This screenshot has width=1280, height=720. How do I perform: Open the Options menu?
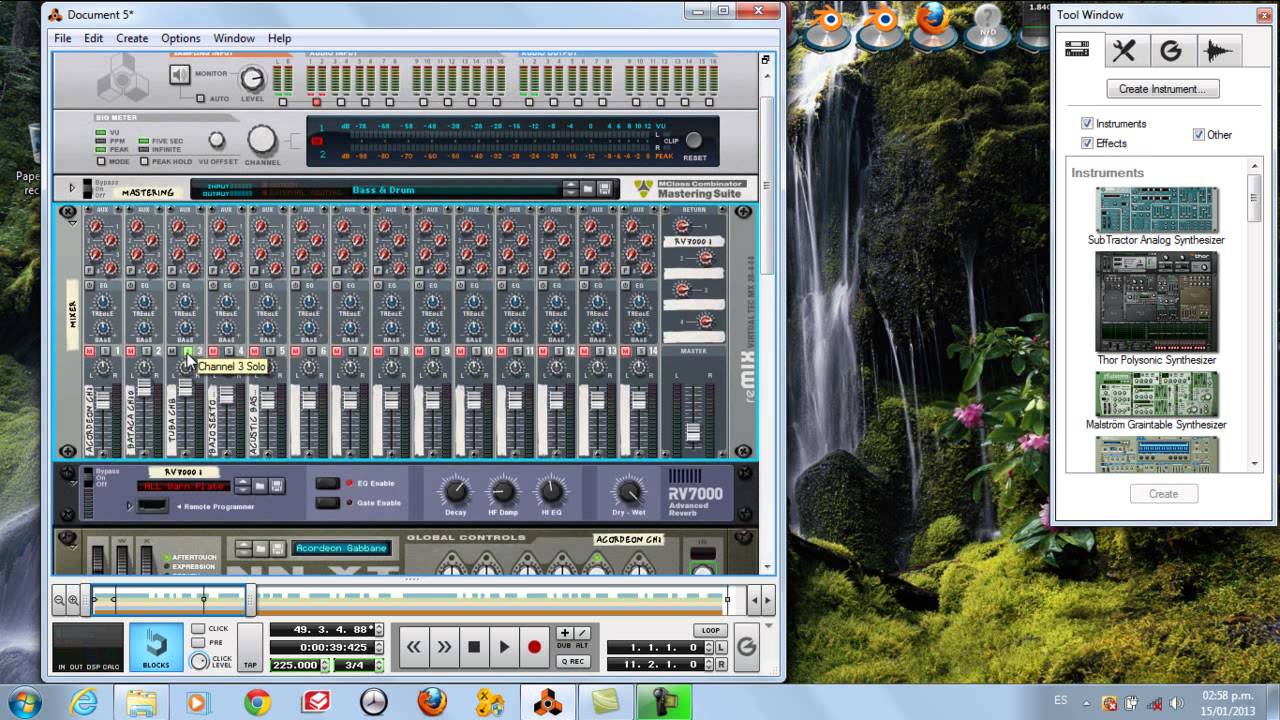181,38
